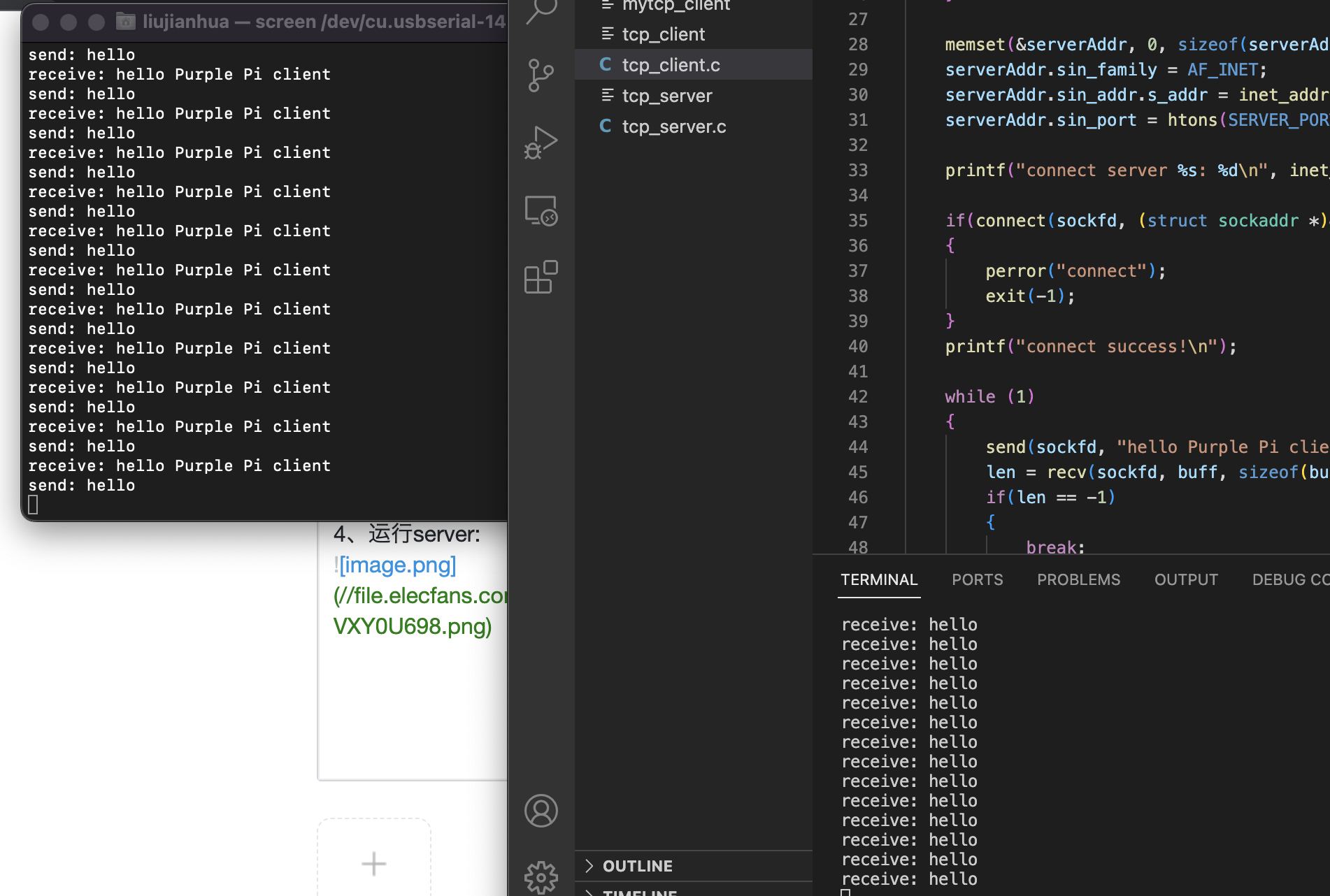This screenshot has height=896, width=1330.
Task: Open the Run and Debug view
Action: [x=541, y=143]
